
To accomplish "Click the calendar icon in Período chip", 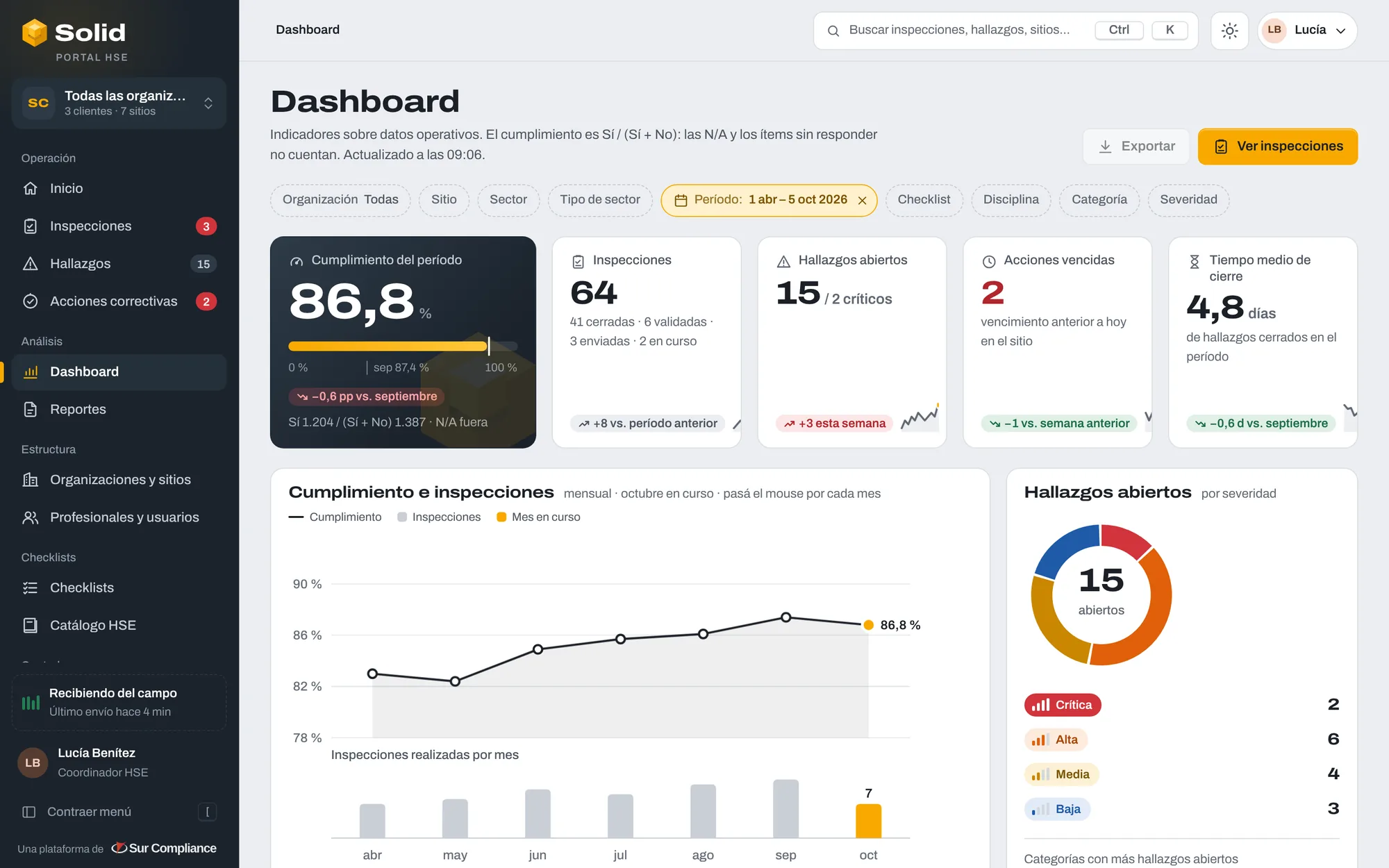I will (681, 200).
